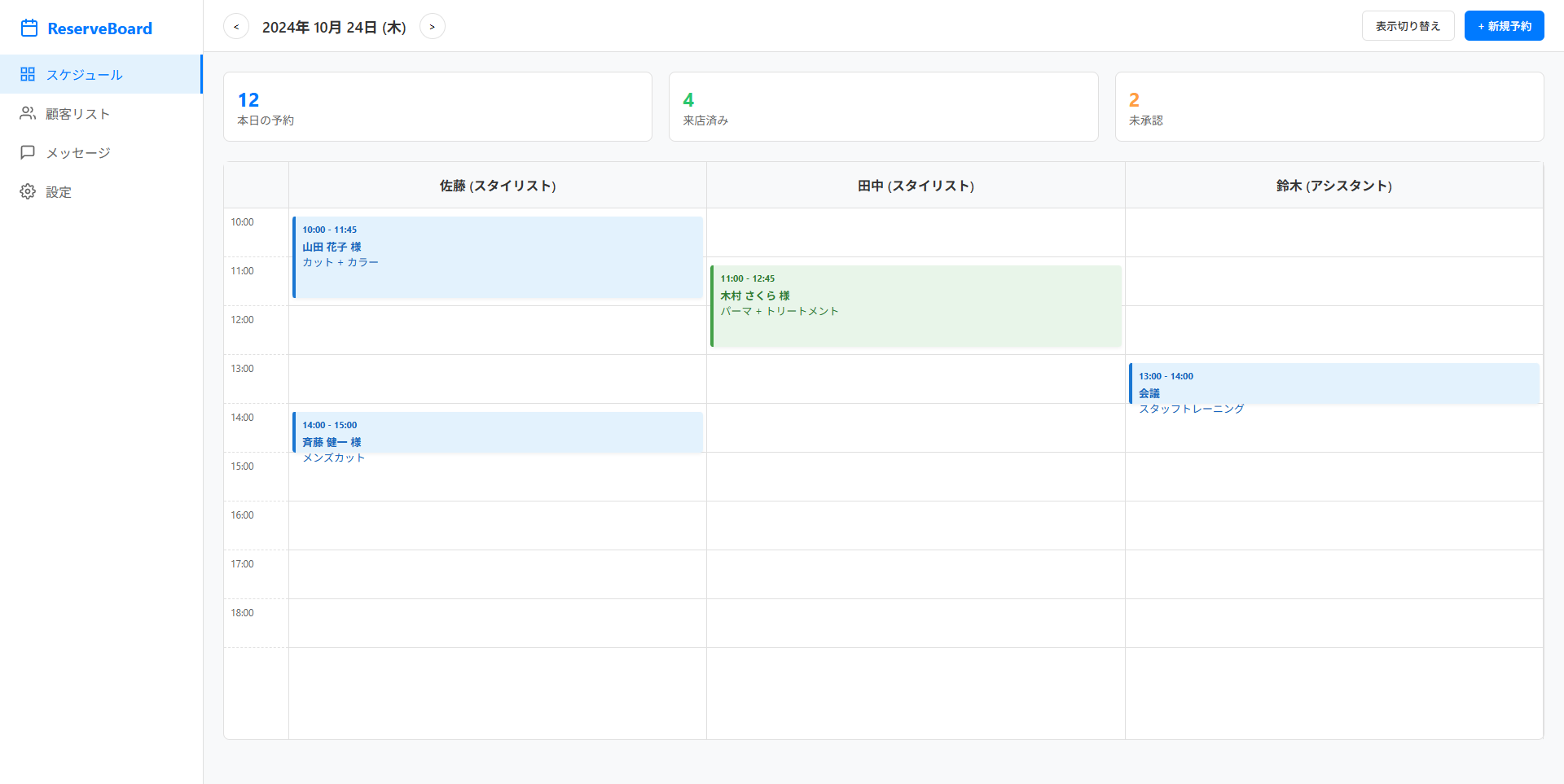Click the customer list people icon

28,113
